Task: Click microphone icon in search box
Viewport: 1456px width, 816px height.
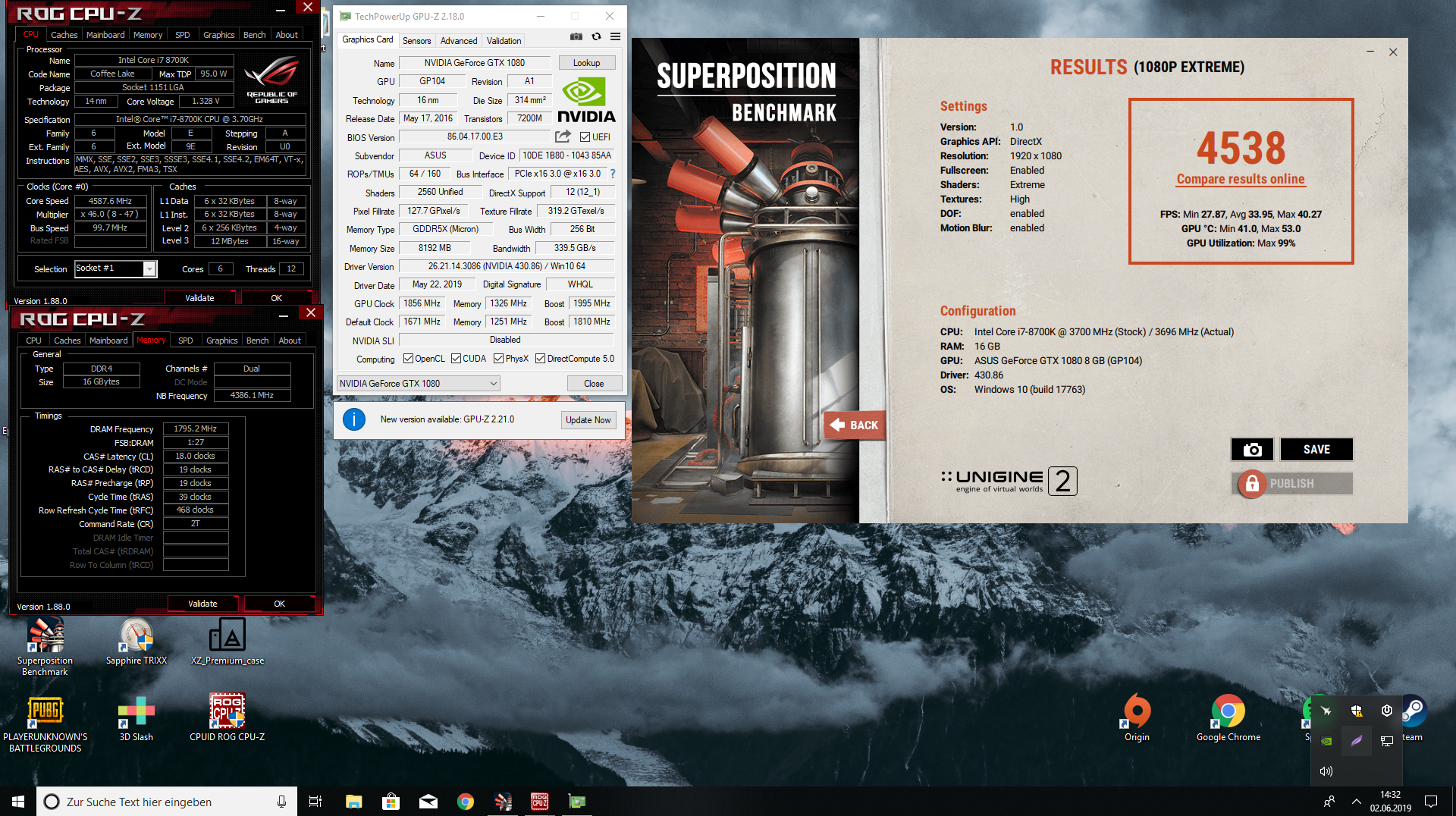Action: tap(281, 802)
